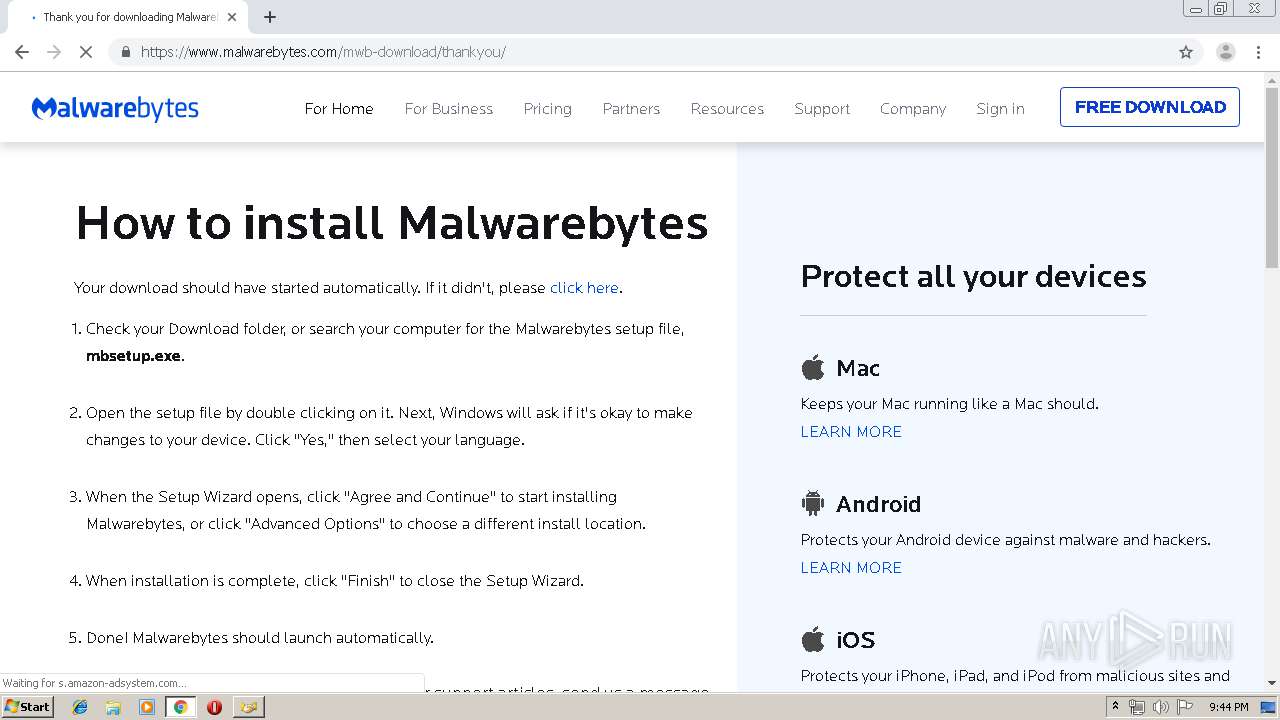Image resolution: width=1280 pixels, height=720 pixels.
Task: Bookmark this page with the star icon
Action: (1186, 52)
